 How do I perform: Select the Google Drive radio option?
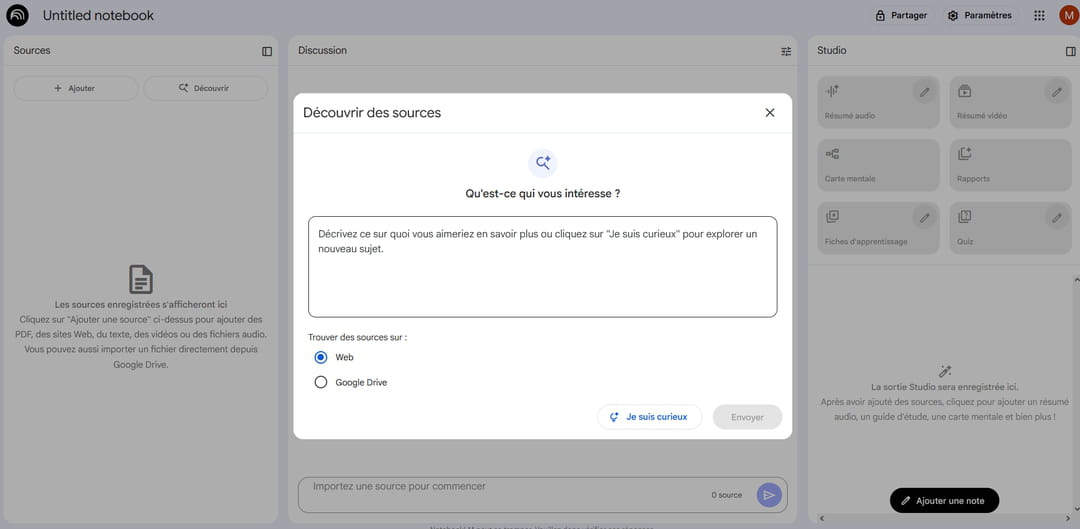321,382
